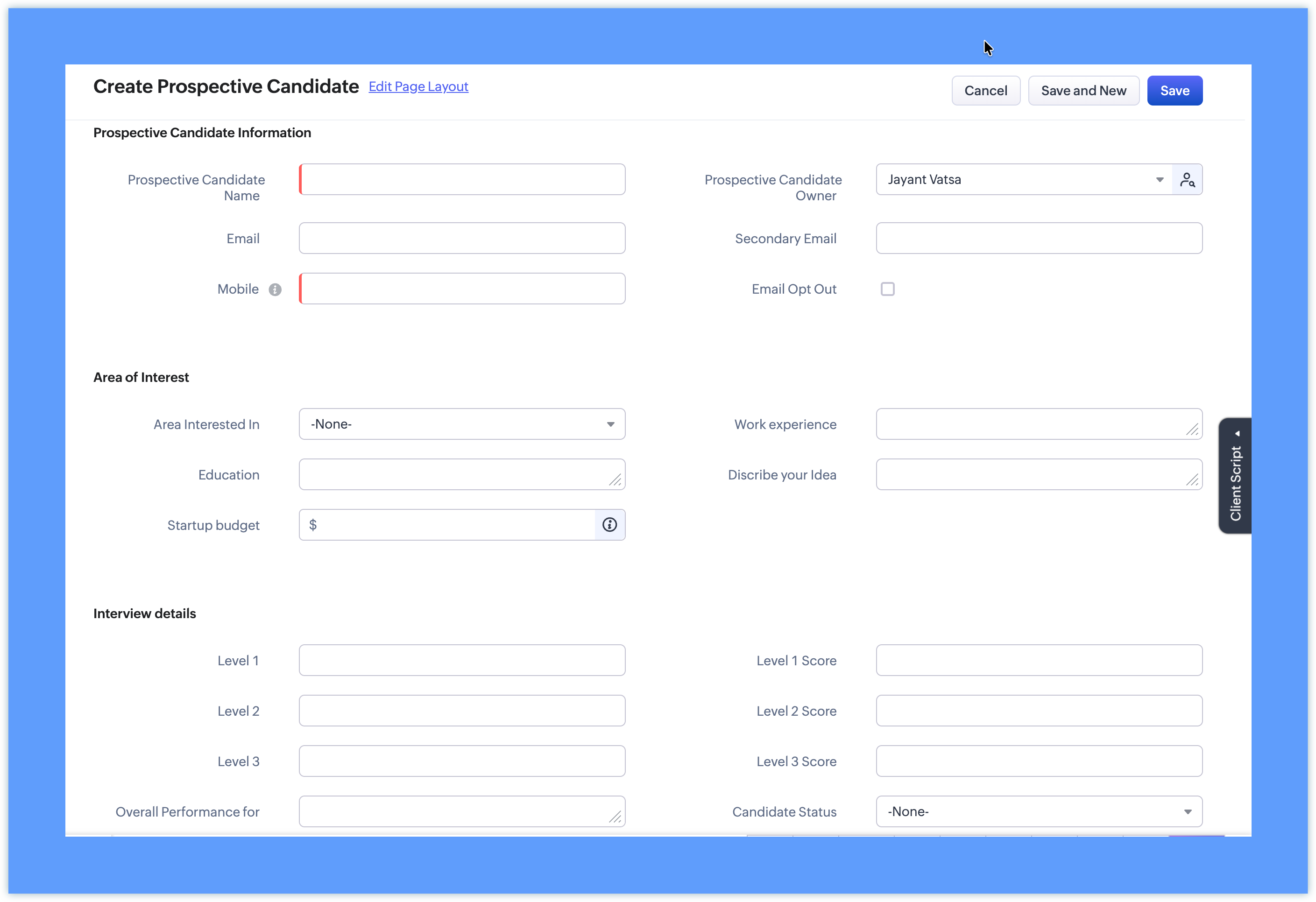This screenshot has width=1316, height=902.
Task: Cancel creating the prospective candidate
Action: 985,91
